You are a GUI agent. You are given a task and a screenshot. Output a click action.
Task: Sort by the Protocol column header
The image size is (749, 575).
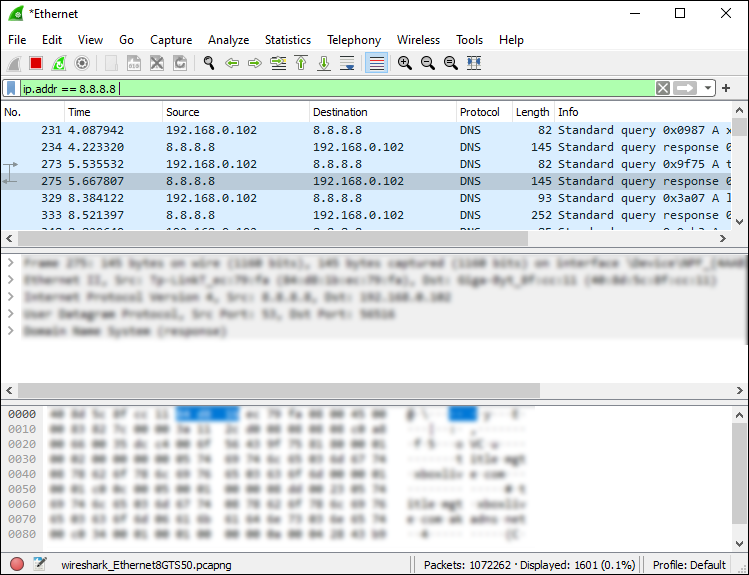(484, 112)
